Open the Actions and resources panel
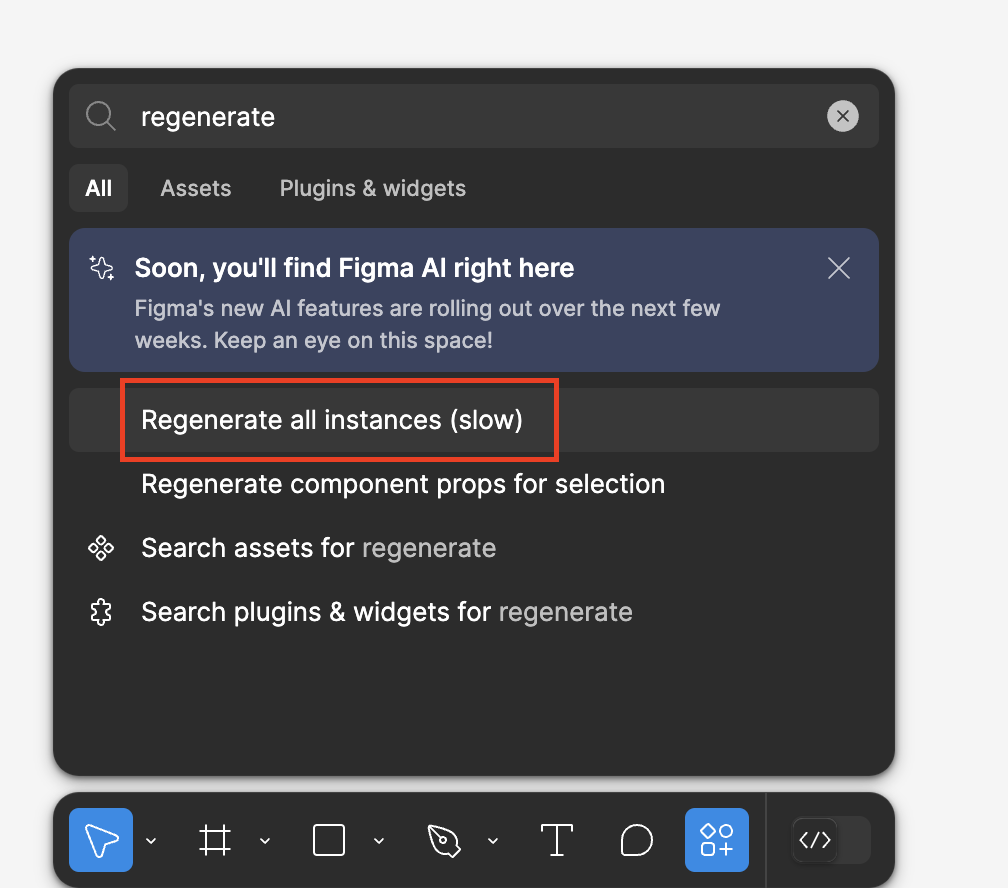1008x888 pixels. [x=717, y=840]
